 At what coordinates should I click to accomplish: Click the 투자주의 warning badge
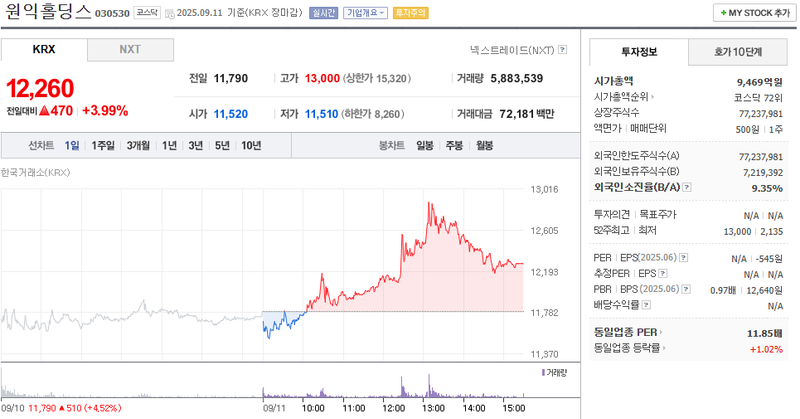[411, 13]
